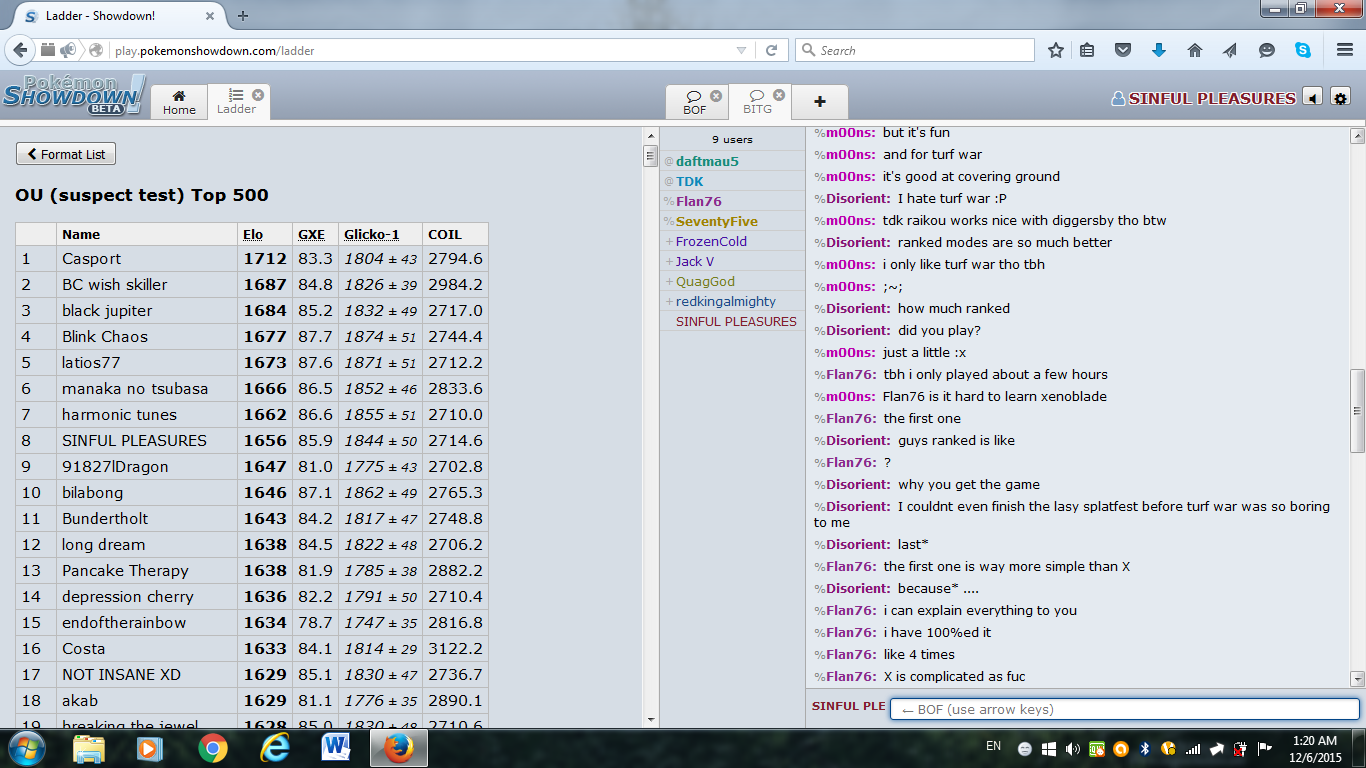
Task: Click the Pocket icon in Firefox toolbar
Action: [x=1123, y=50]
